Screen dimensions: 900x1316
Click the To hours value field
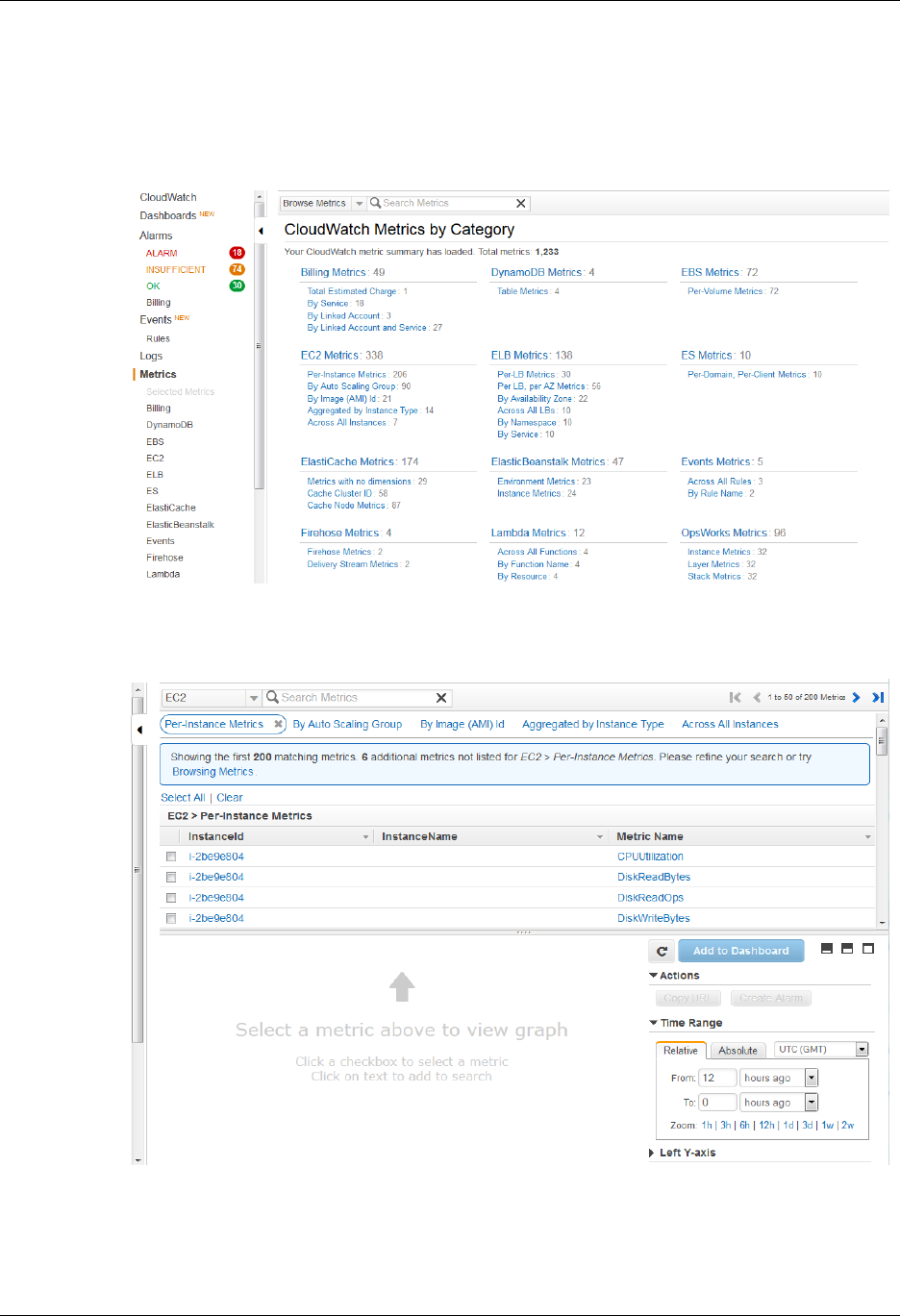point(717,1103)
